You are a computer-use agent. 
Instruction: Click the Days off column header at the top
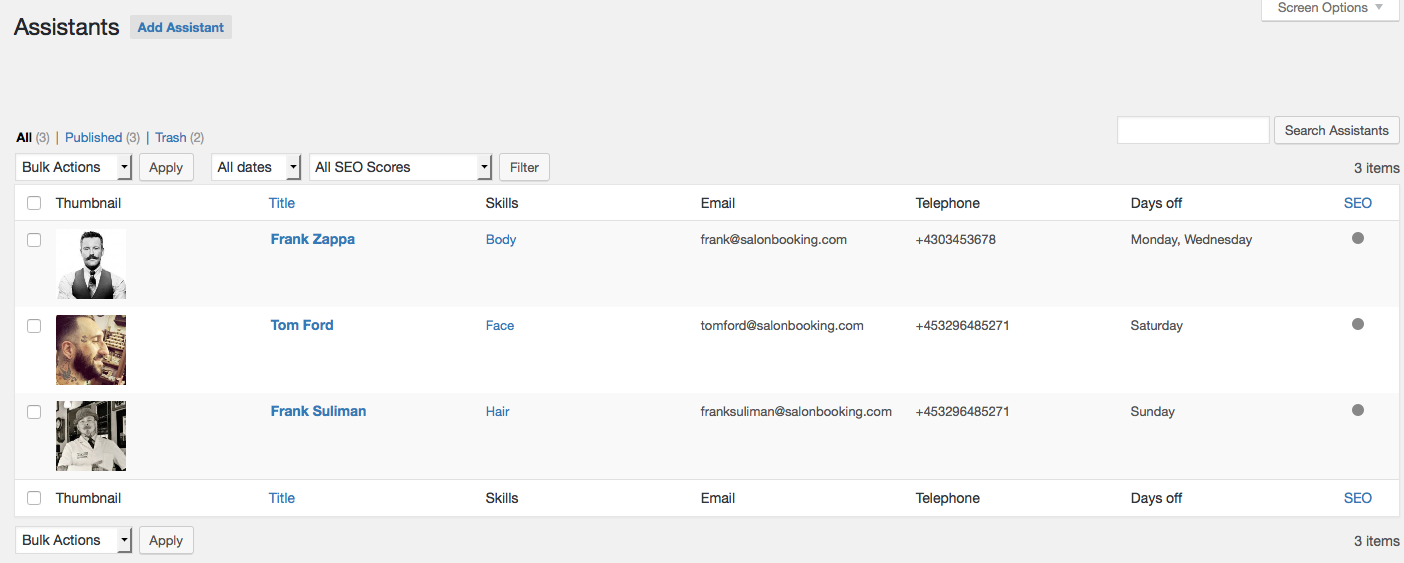[1157, 203]
